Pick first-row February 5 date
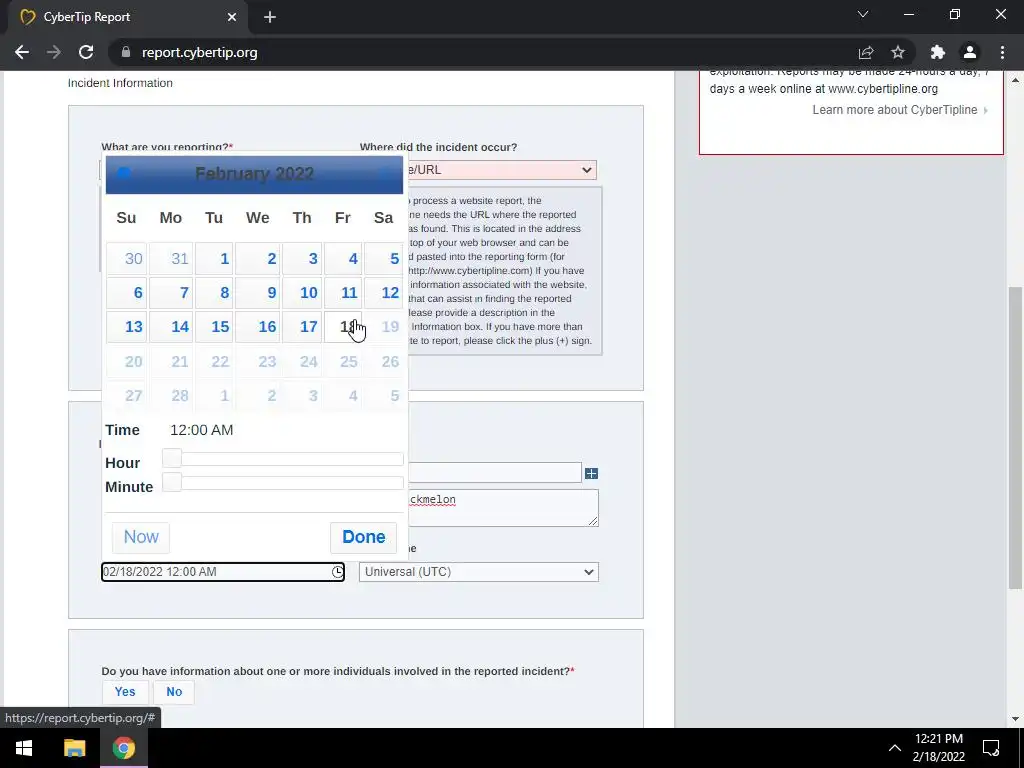 pyautogui.click(x=383, y=259)
